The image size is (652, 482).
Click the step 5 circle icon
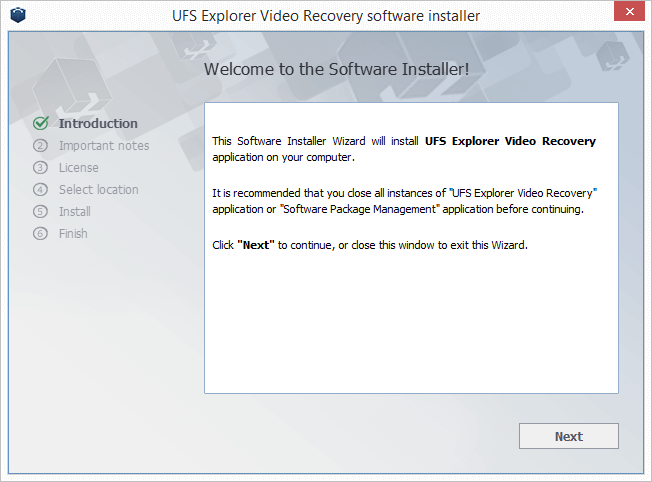41,212
